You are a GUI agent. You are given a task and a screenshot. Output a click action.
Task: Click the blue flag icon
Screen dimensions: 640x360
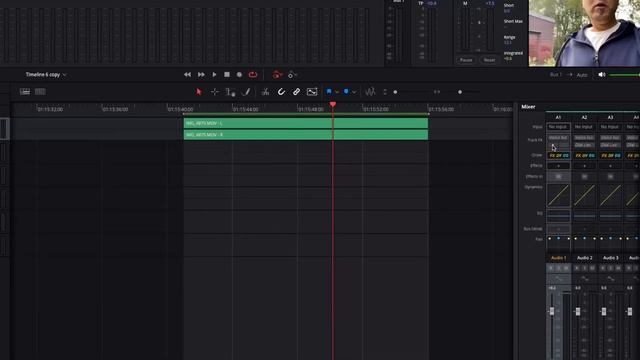pos(329,92)
